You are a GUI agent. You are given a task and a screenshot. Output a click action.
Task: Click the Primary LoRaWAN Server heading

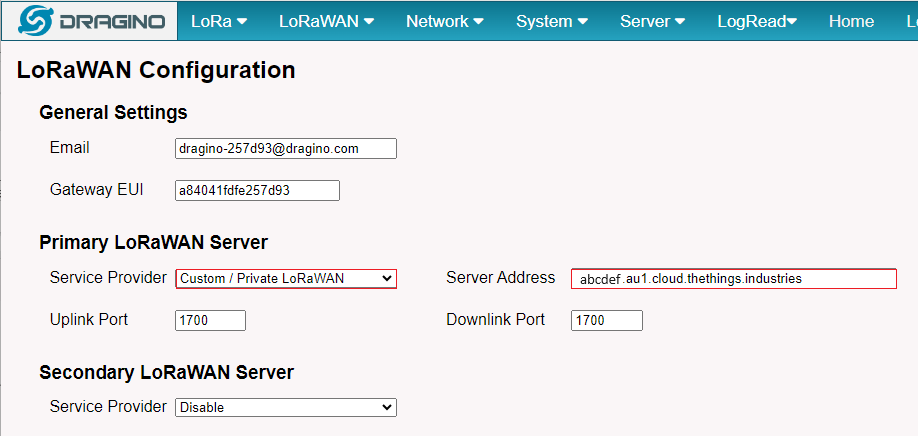tap(153, 242)
